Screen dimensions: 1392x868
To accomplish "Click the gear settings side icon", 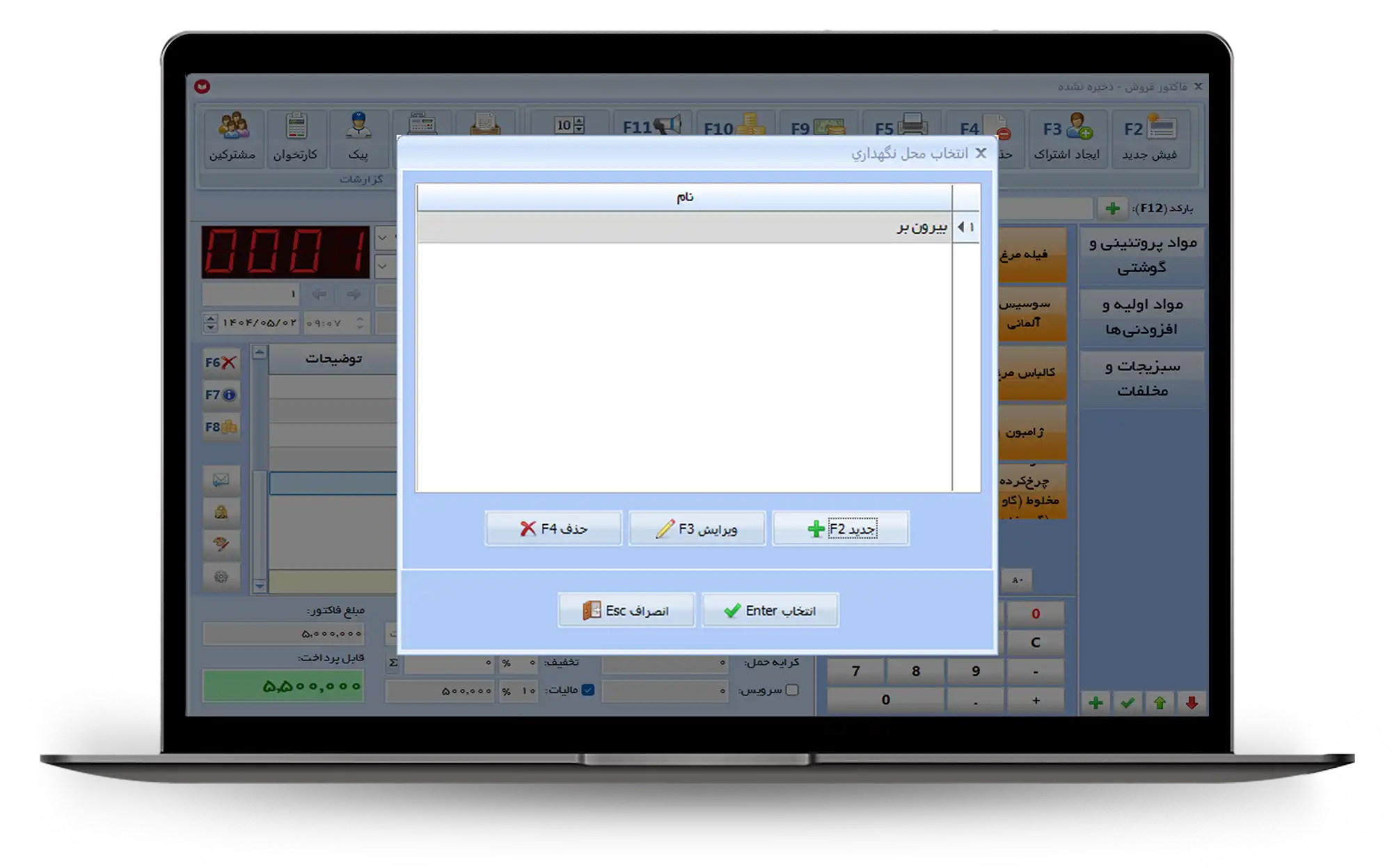I will 221,576.
